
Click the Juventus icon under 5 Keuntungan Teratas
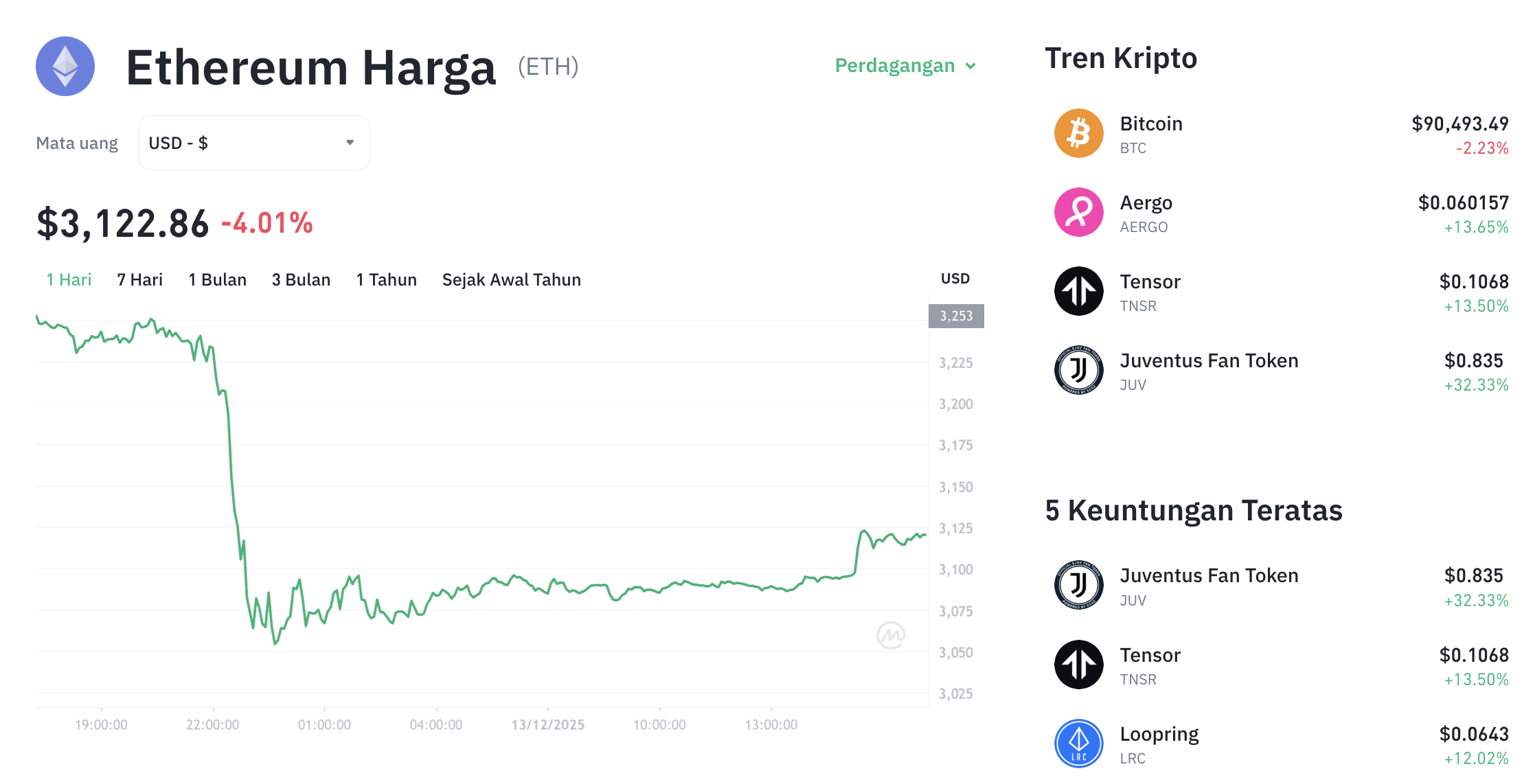point(1078,585)
